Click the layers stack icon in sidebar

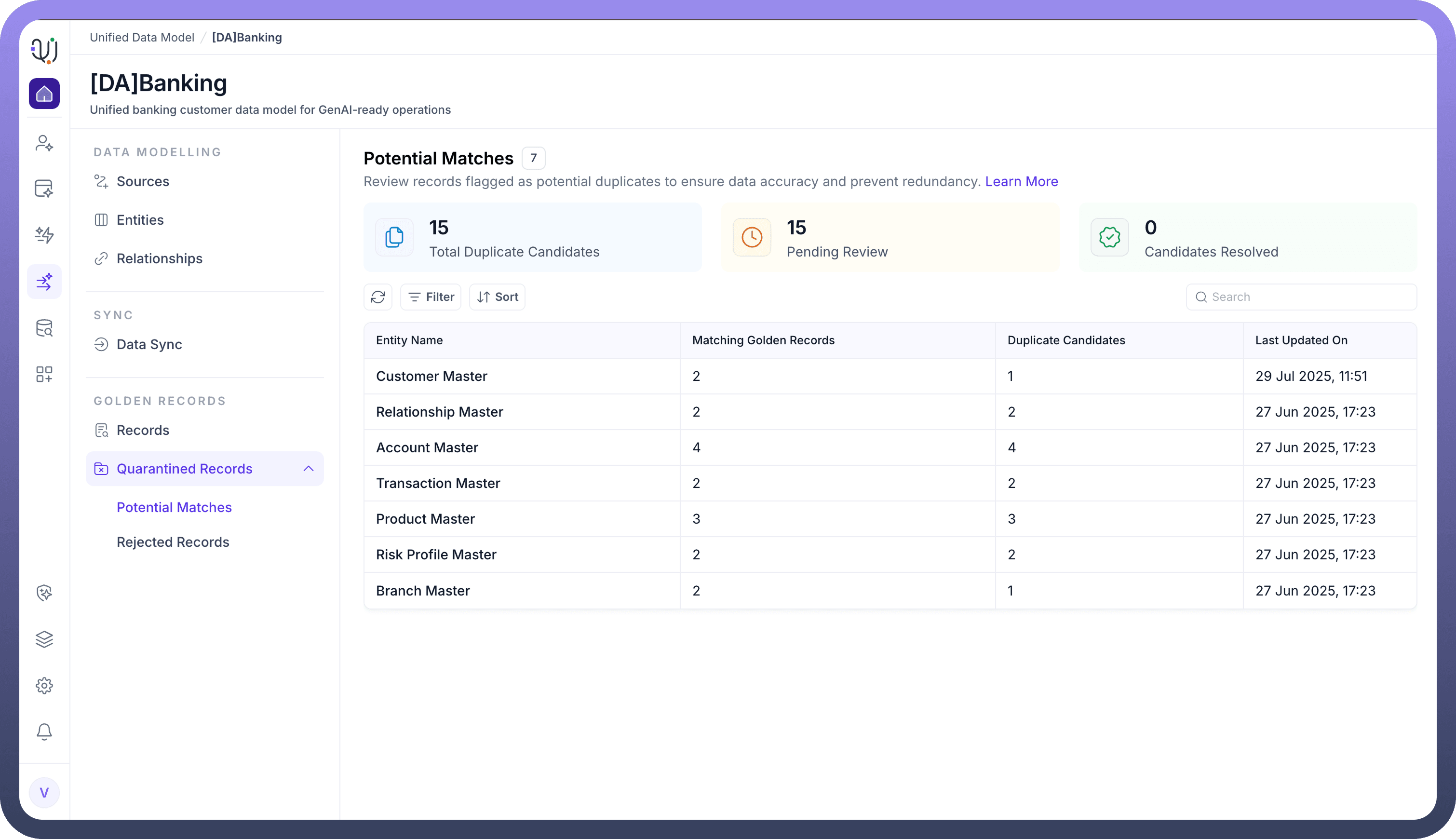[44, 639]
